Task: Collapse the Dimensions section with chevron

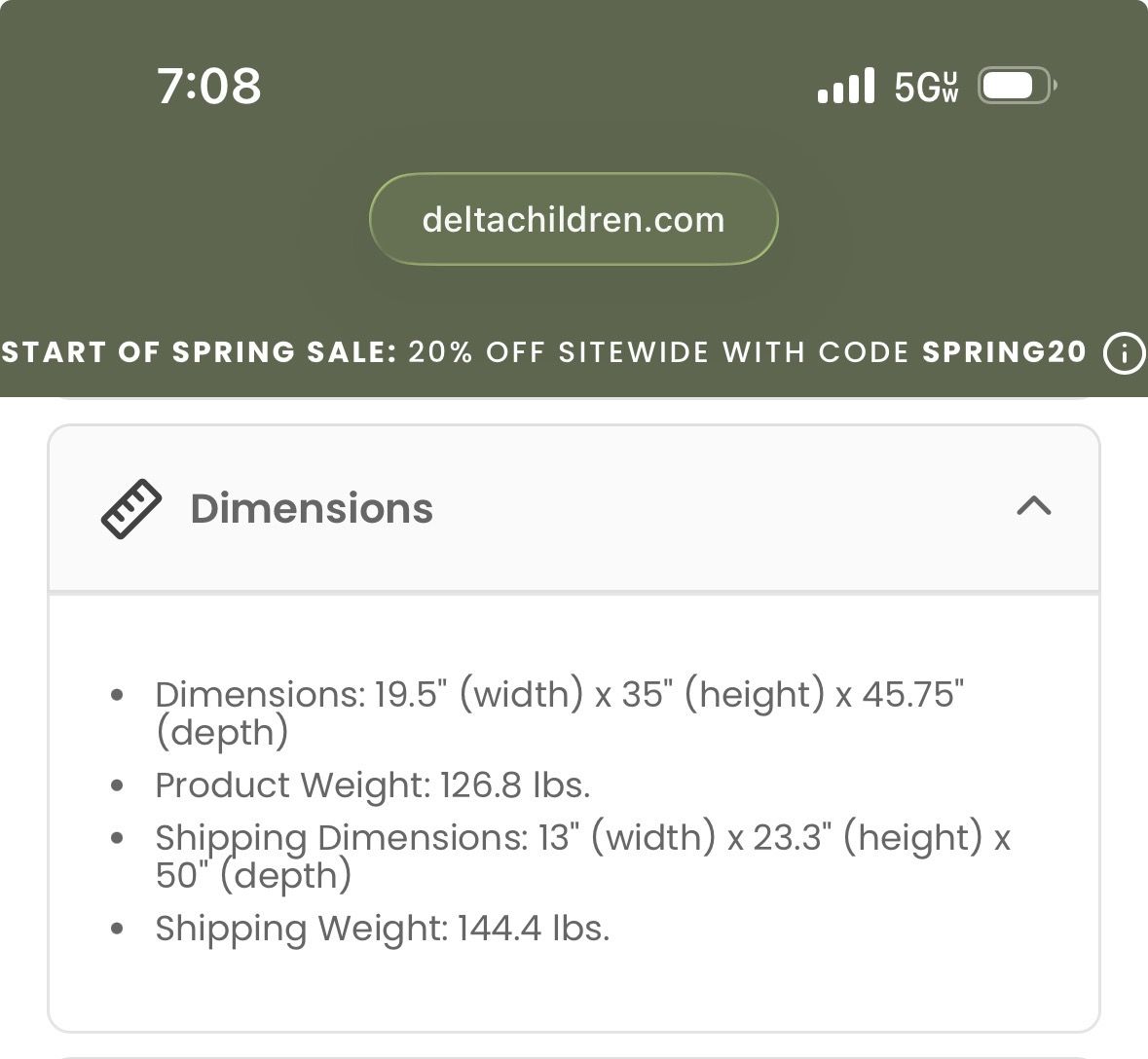Action: pyautogui.click(x=1034, y=506)
